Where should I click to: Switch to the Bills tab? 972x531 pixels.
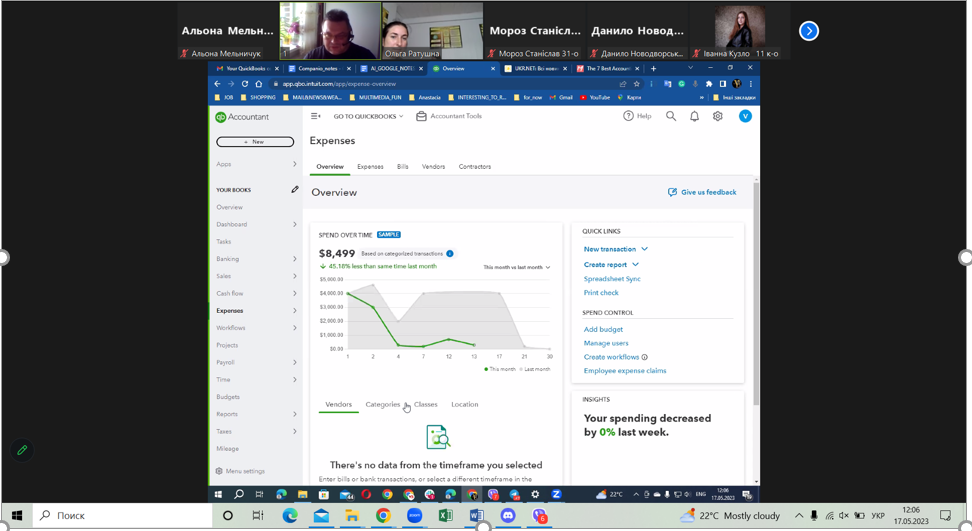coord(403,167)
